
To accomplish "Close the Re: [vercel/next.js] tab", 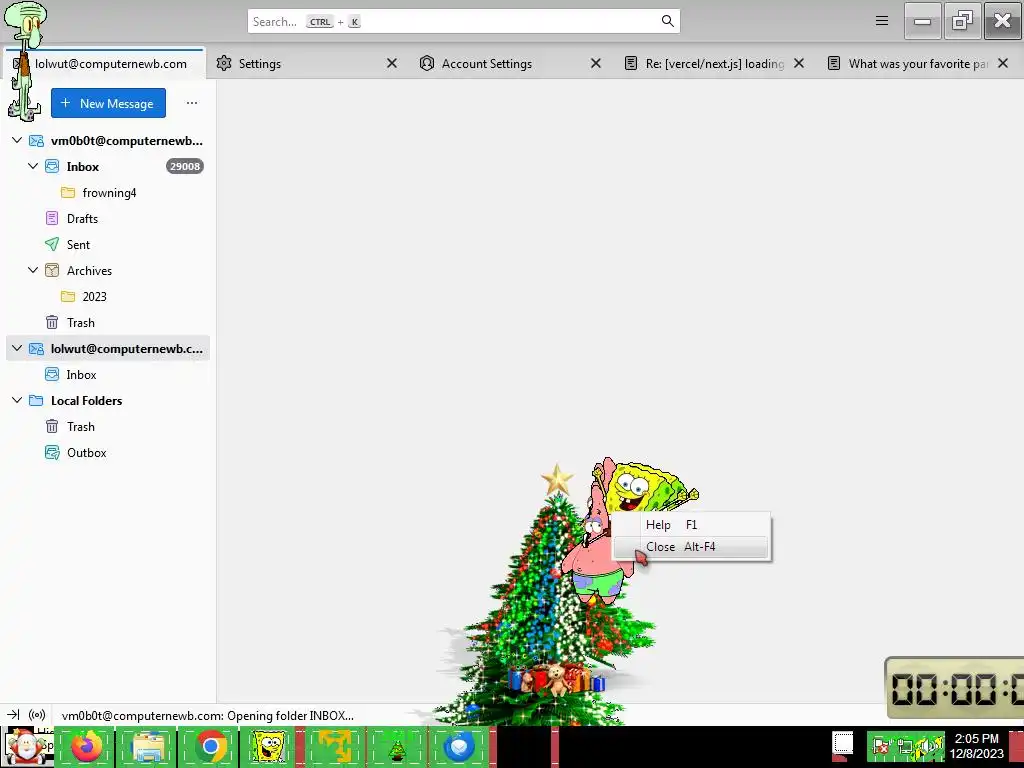I will [799, 63].
